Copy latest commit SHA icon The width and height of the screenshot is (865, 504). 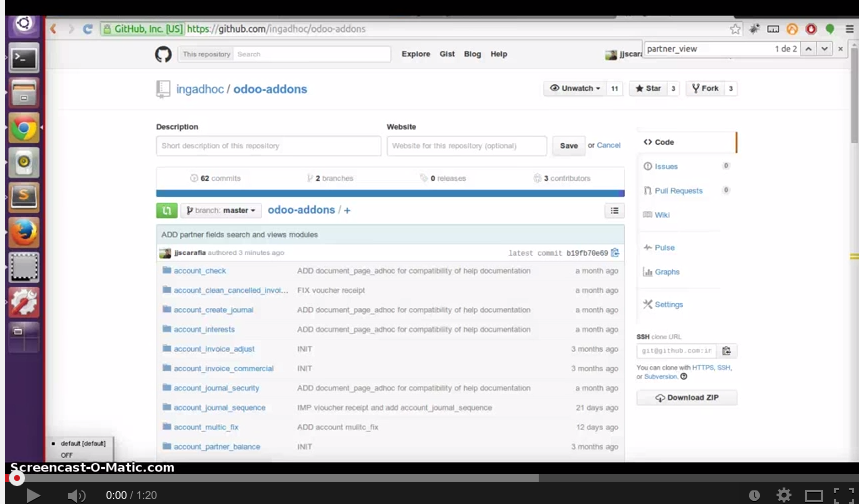pos(615,253)
